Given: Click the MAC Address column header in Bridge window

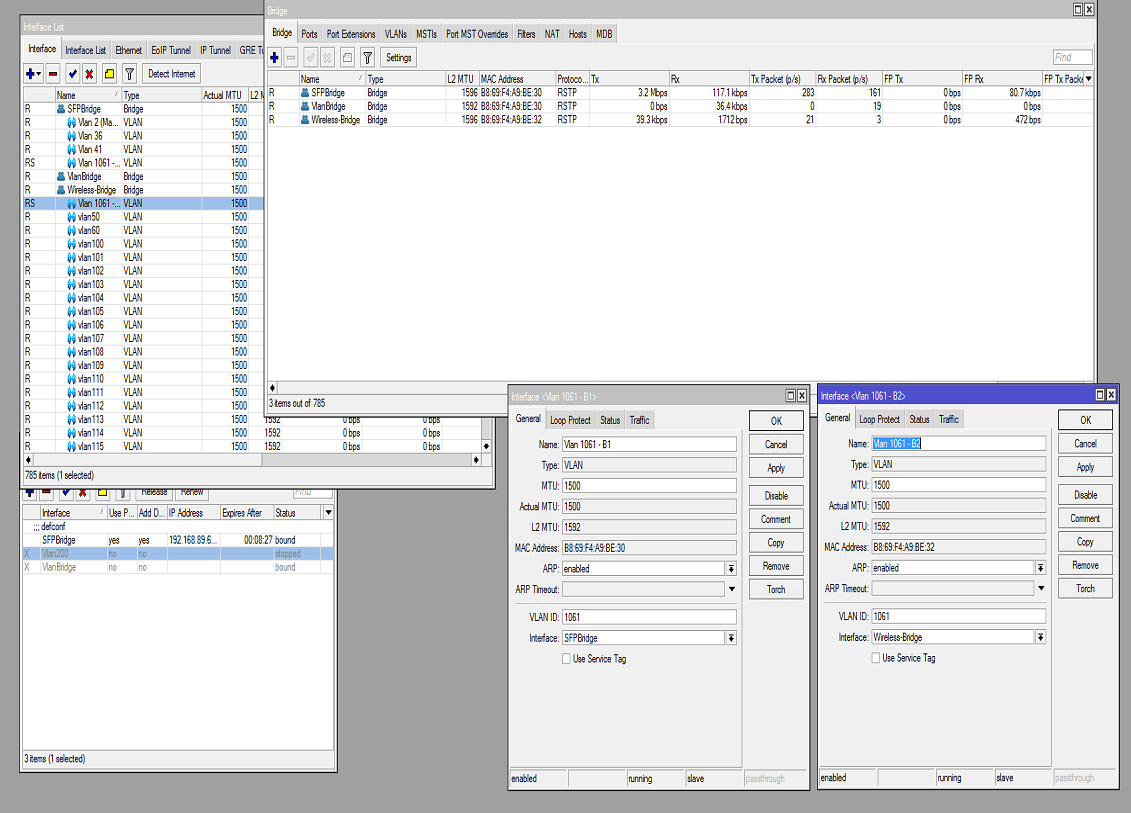Looking at the screenshot, I should click(x=516, y=79).
